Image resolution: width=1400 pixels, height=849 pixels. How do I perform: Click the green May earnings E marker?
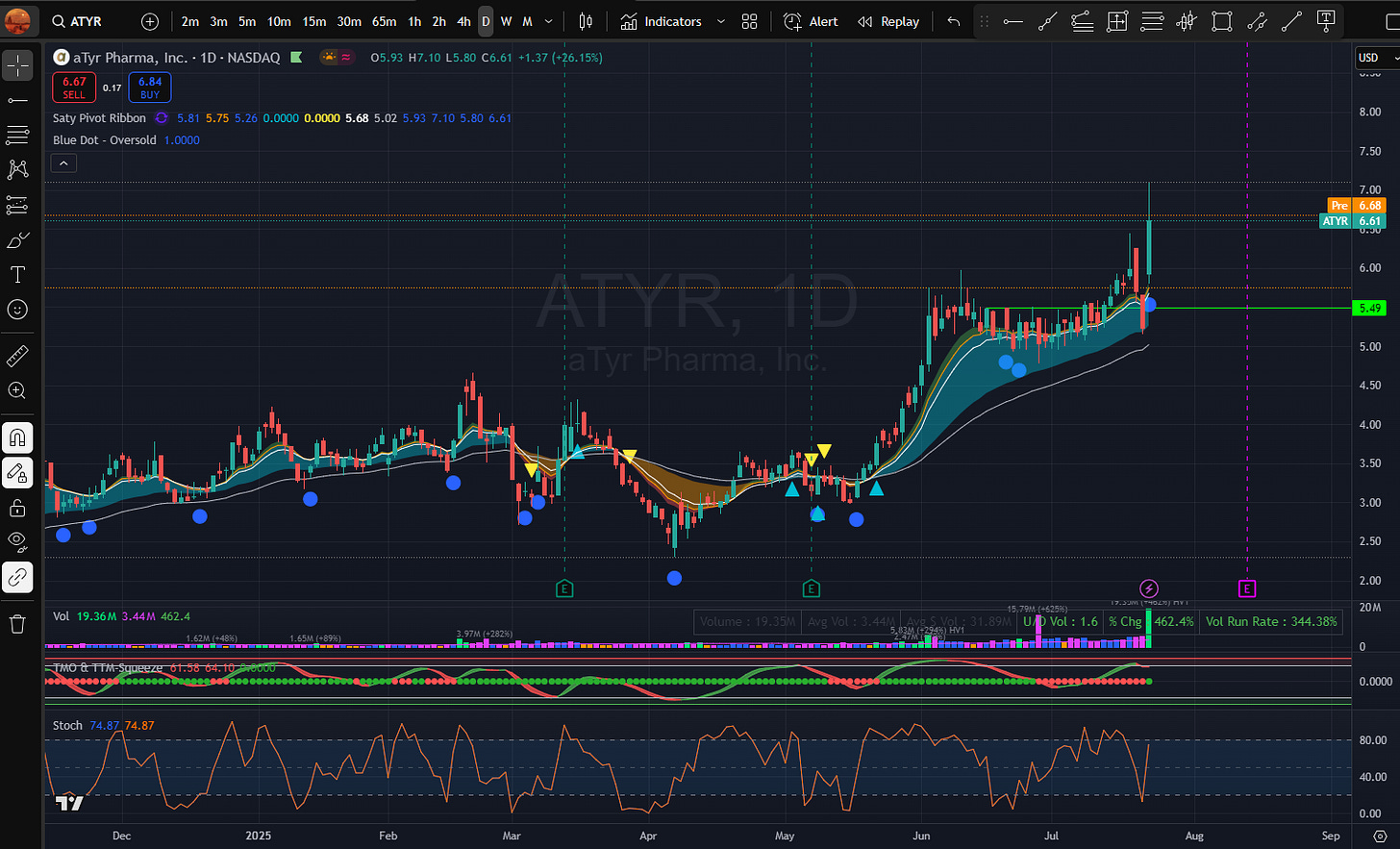point(812,588)
